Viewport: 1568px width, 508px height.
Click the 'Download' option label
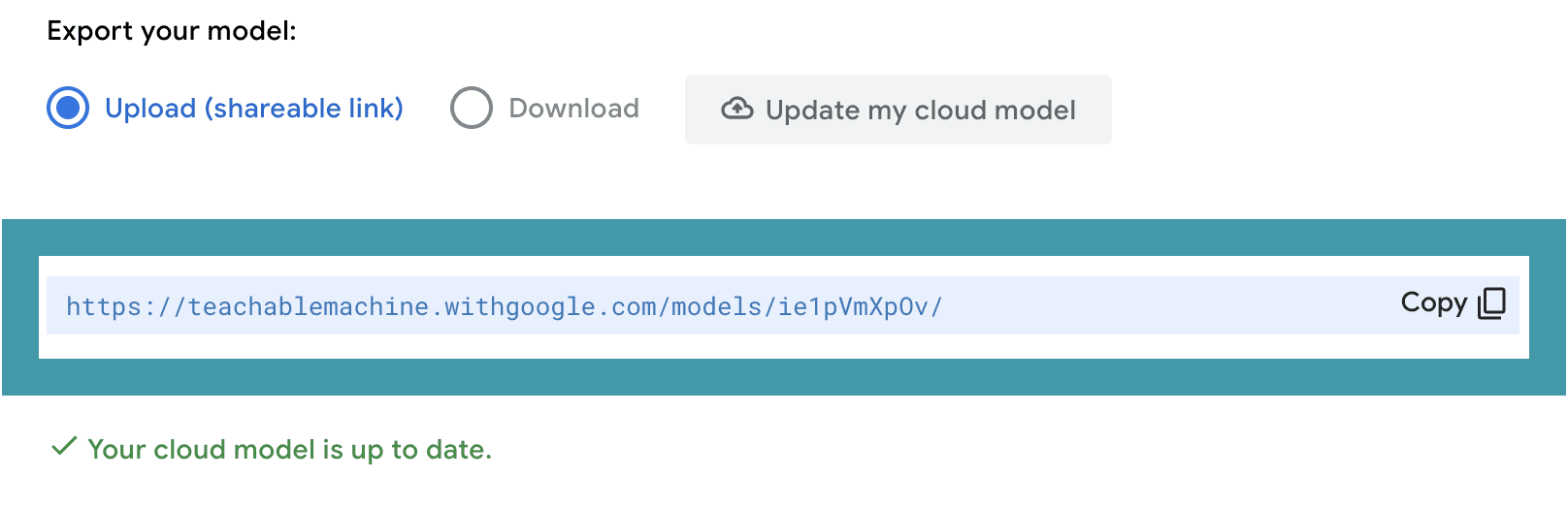[x=573, y=108]
